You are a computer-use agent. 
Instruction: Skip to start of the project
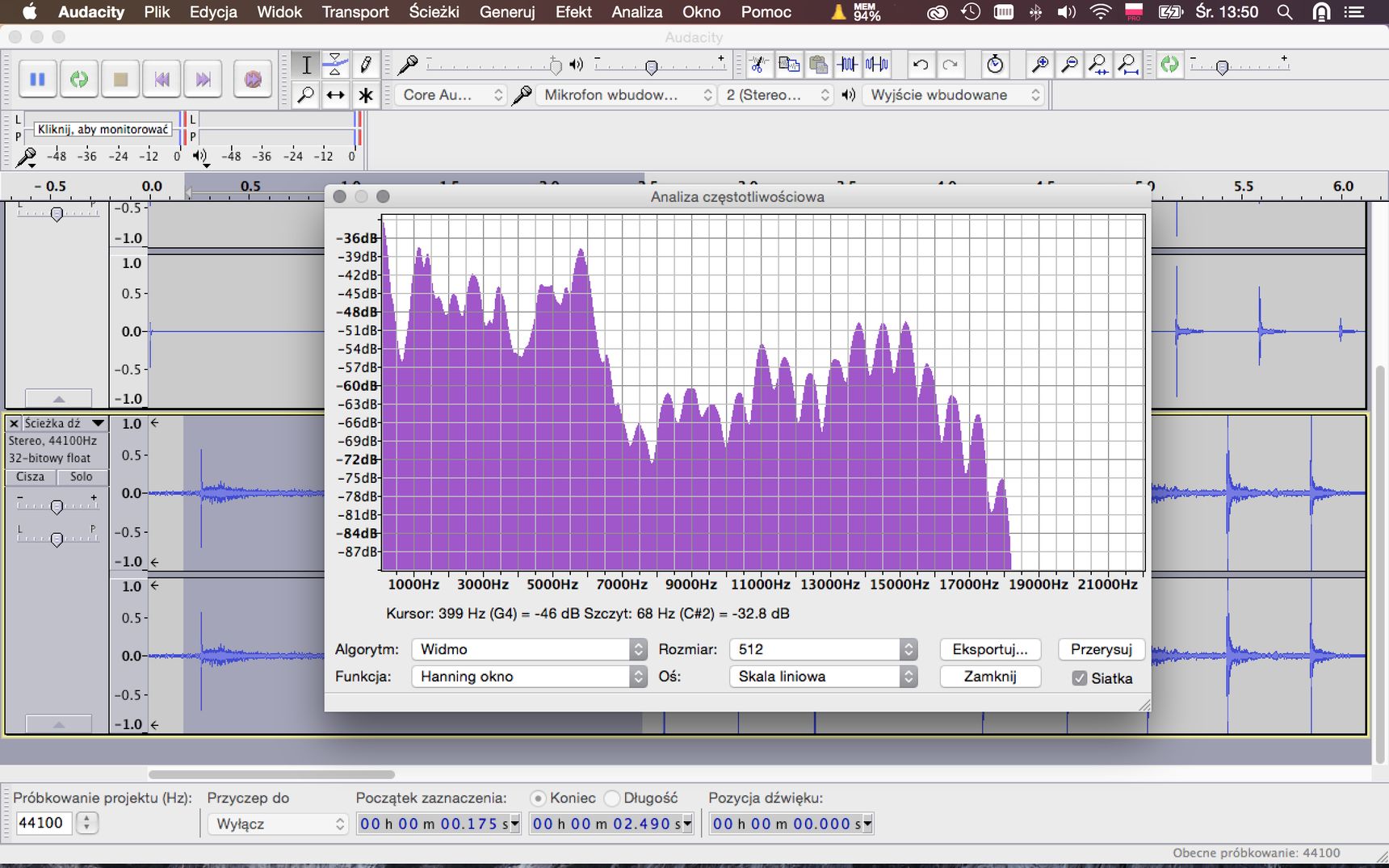click(162, 79)
